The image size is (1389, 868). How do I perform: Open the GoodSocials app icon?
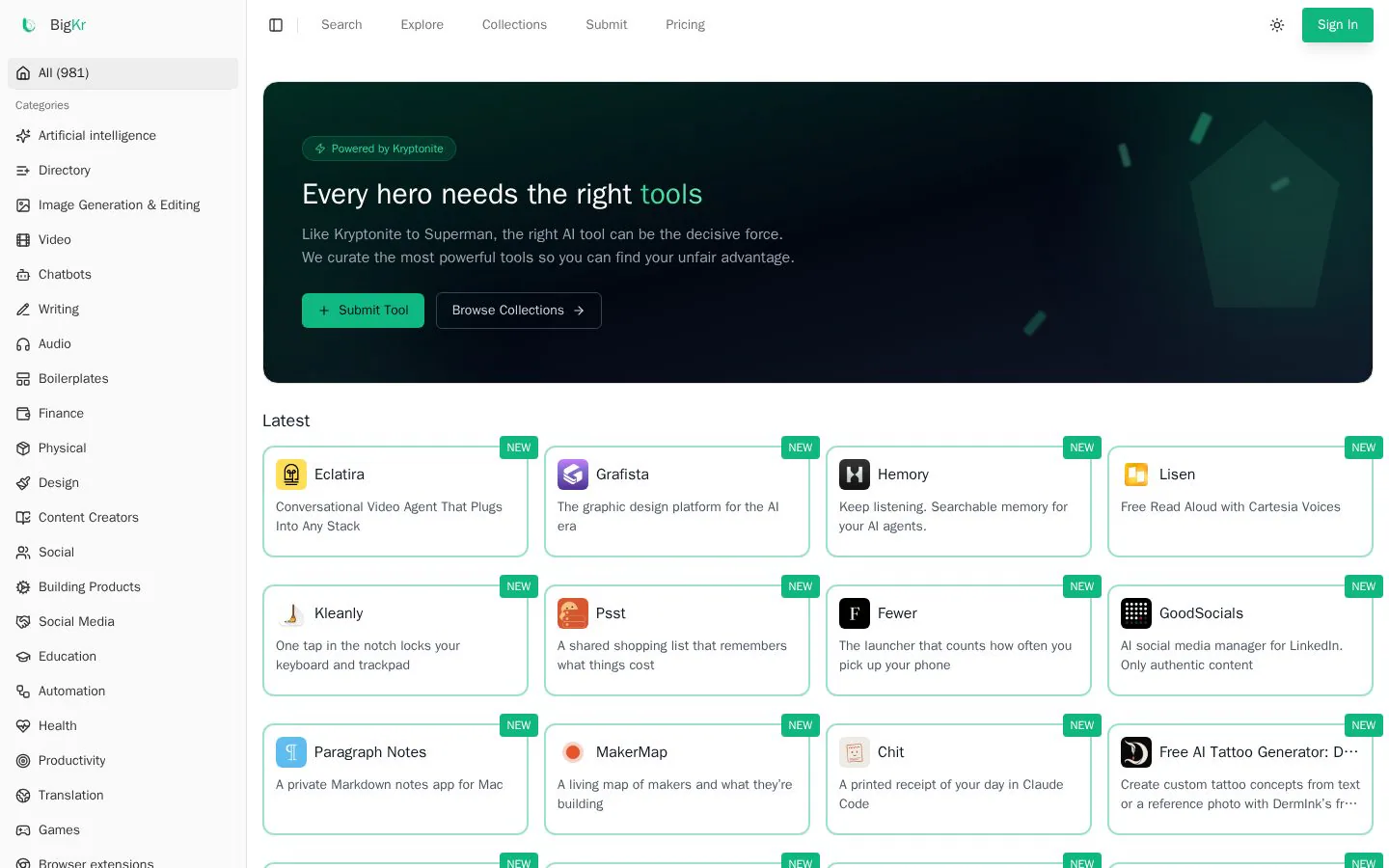(x=1136, y=613)
